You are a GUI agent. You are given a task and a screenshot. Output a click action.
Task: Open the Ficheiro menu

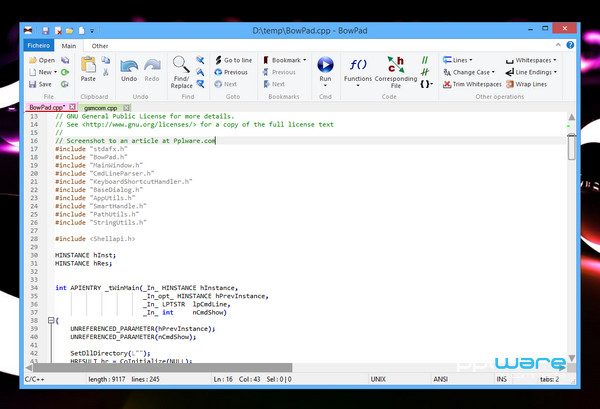pyautogui.click(x=39, y=45)
